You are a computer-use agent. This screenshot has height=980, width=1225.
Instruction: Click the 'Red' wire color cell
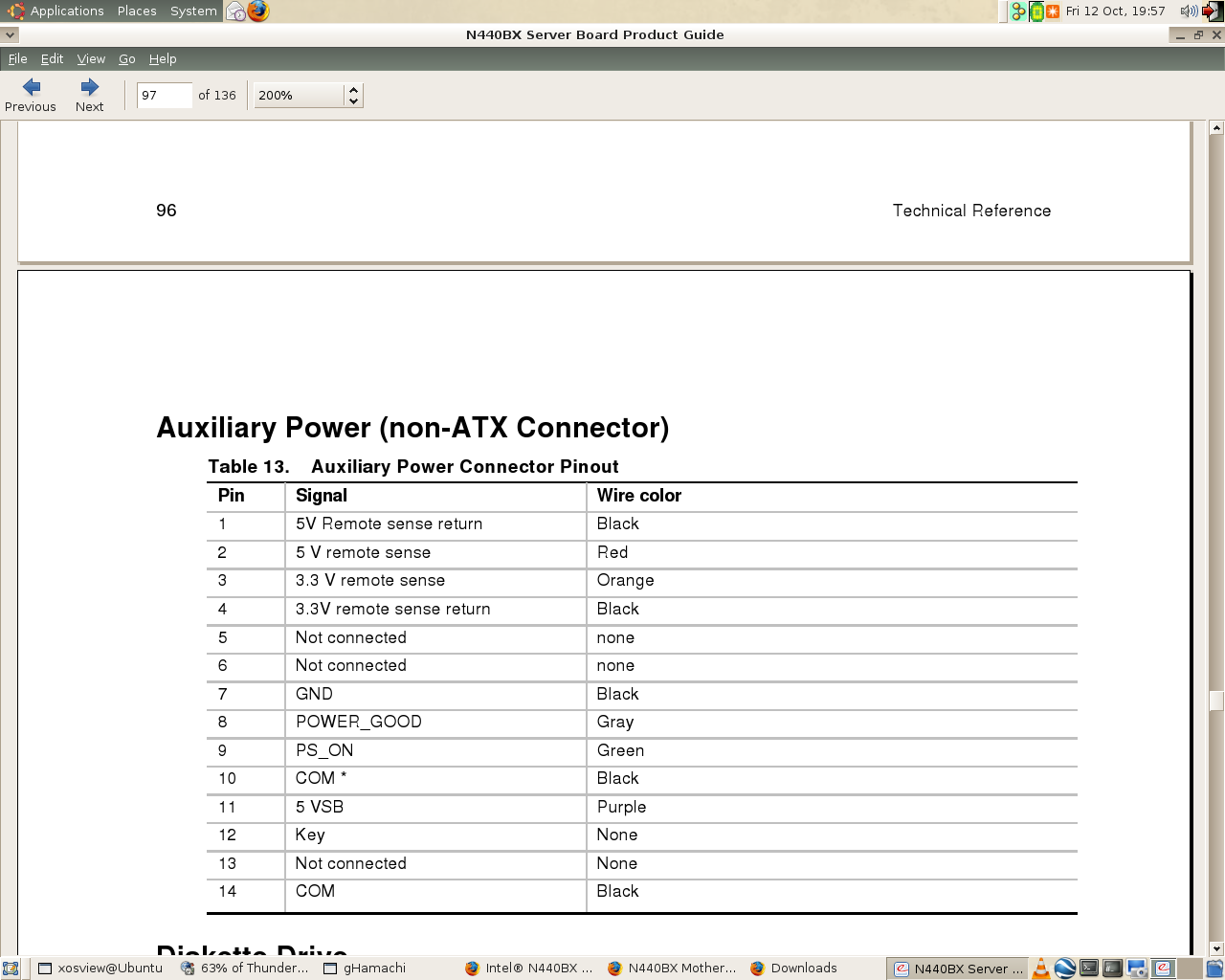coord(612,553)
